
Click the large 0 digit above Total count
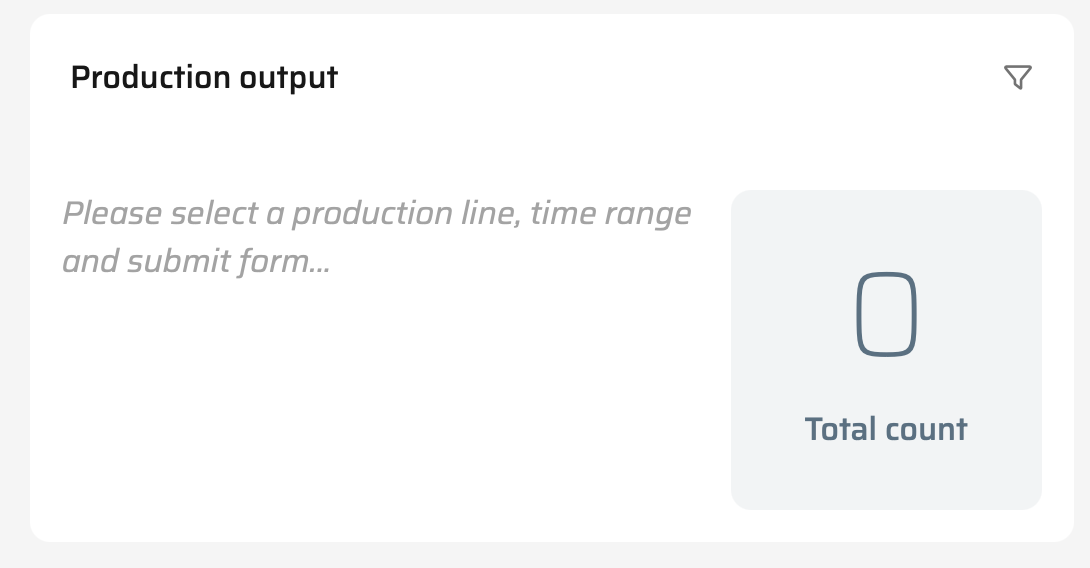tap(886, 314)
